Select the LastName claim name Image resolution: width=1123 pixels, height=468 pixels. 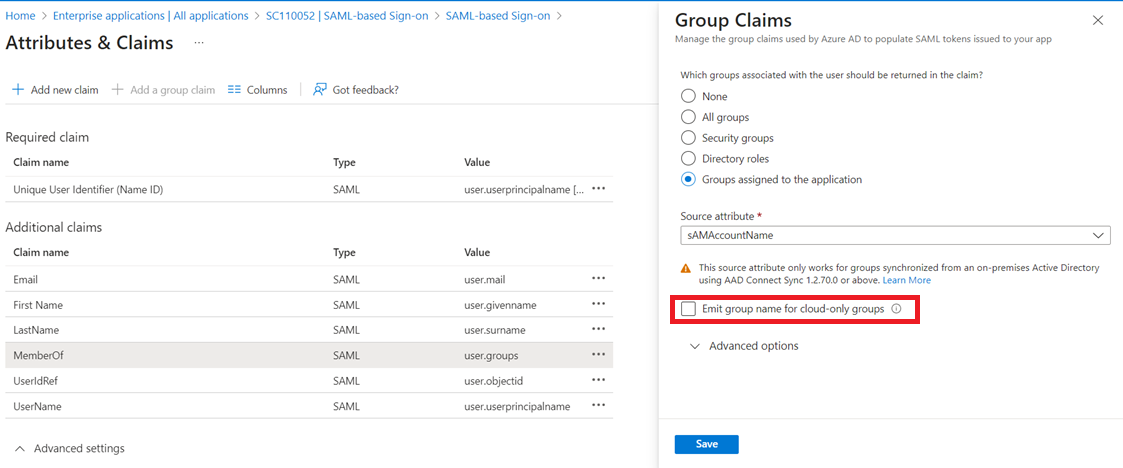pyautogui.click(x=36, y=330)
